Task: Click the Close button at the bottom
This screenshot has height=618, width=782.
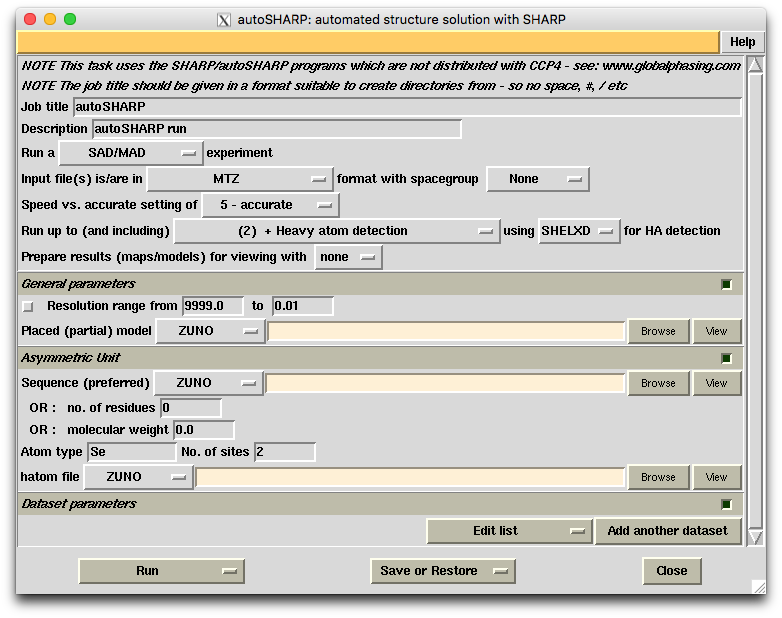Action: [672, 571]
